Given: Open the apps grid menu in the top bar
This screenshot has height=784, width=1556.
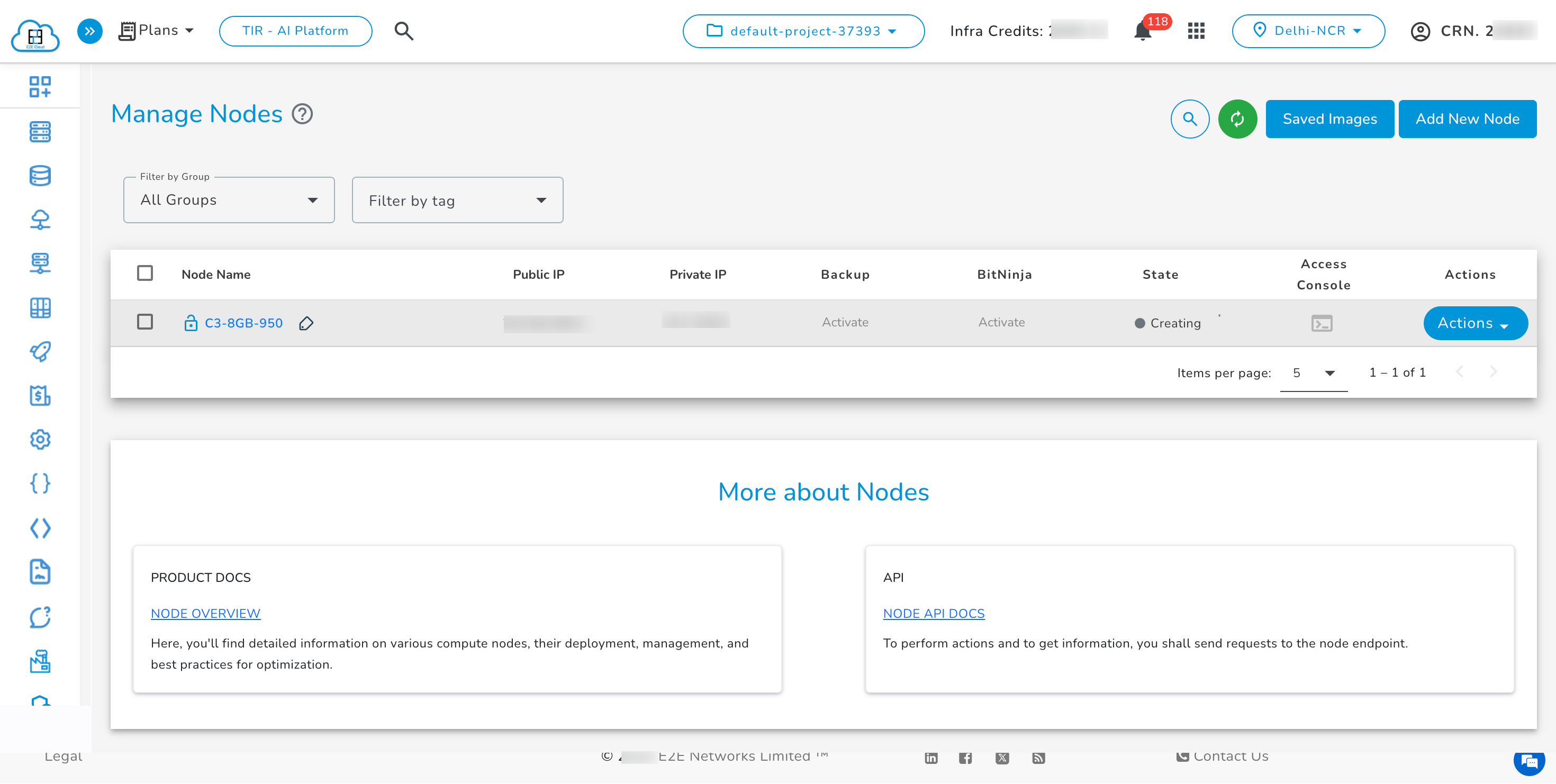Looking at the screenshot, I should pyautogui.click(x=1196, y=31).
